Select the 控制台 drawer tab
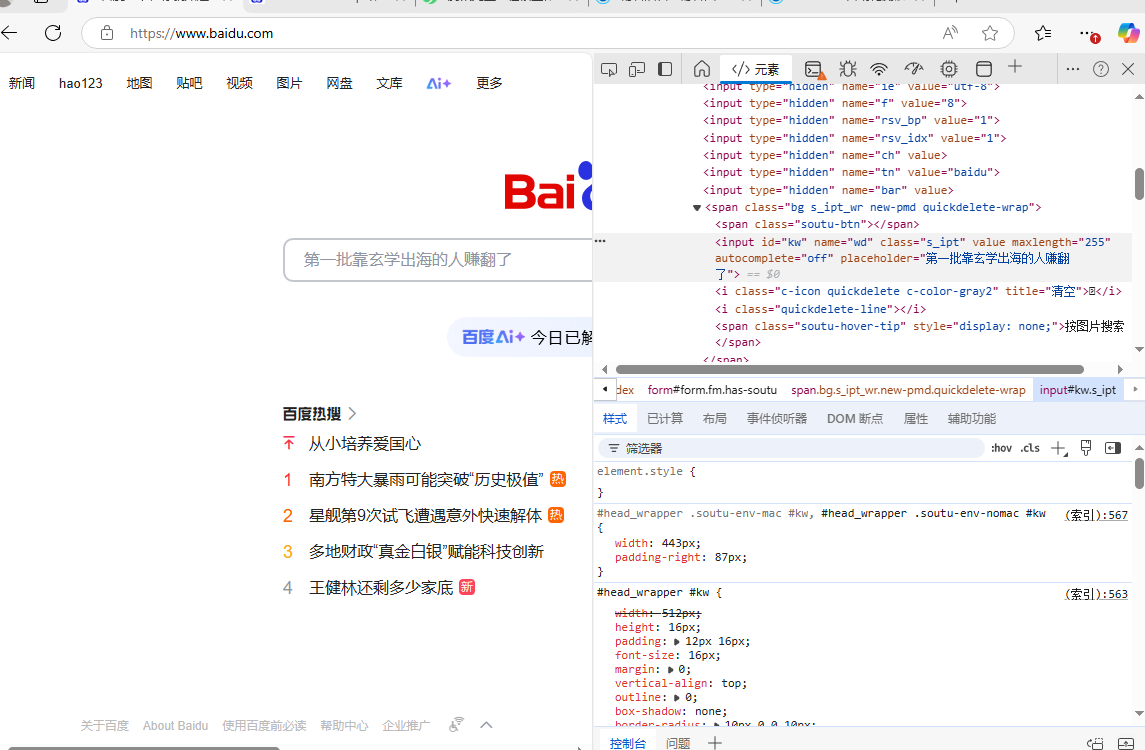 click(x=628, y=743)
